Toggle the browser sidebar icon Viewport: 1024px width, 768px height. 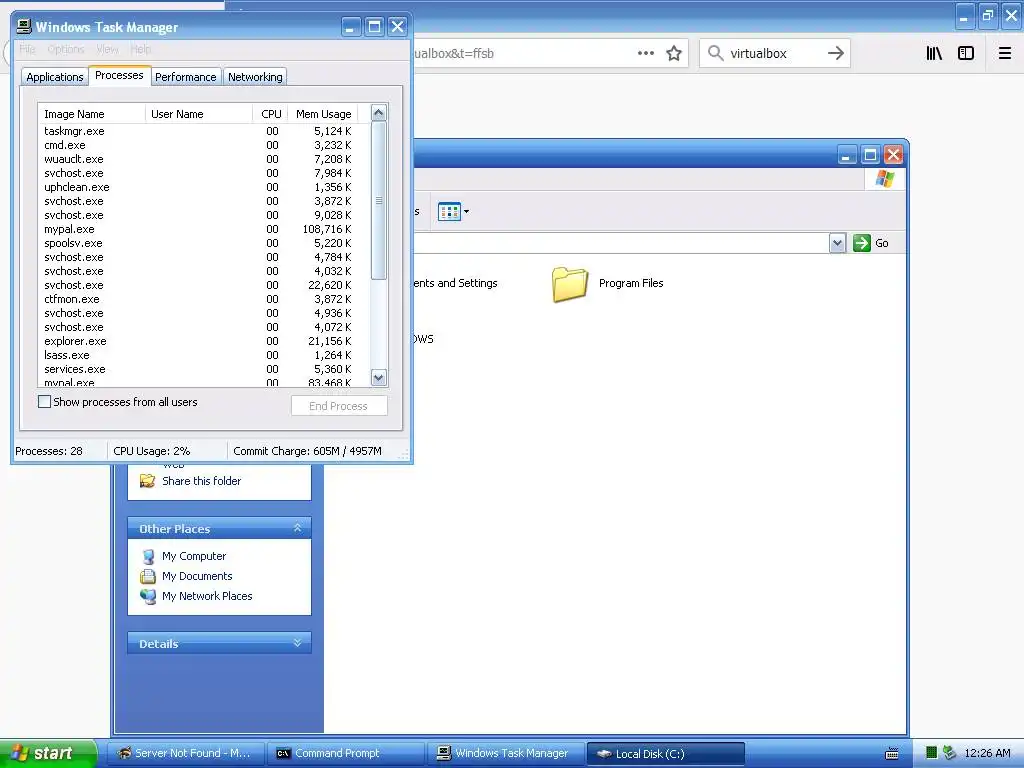click(966, 53)
